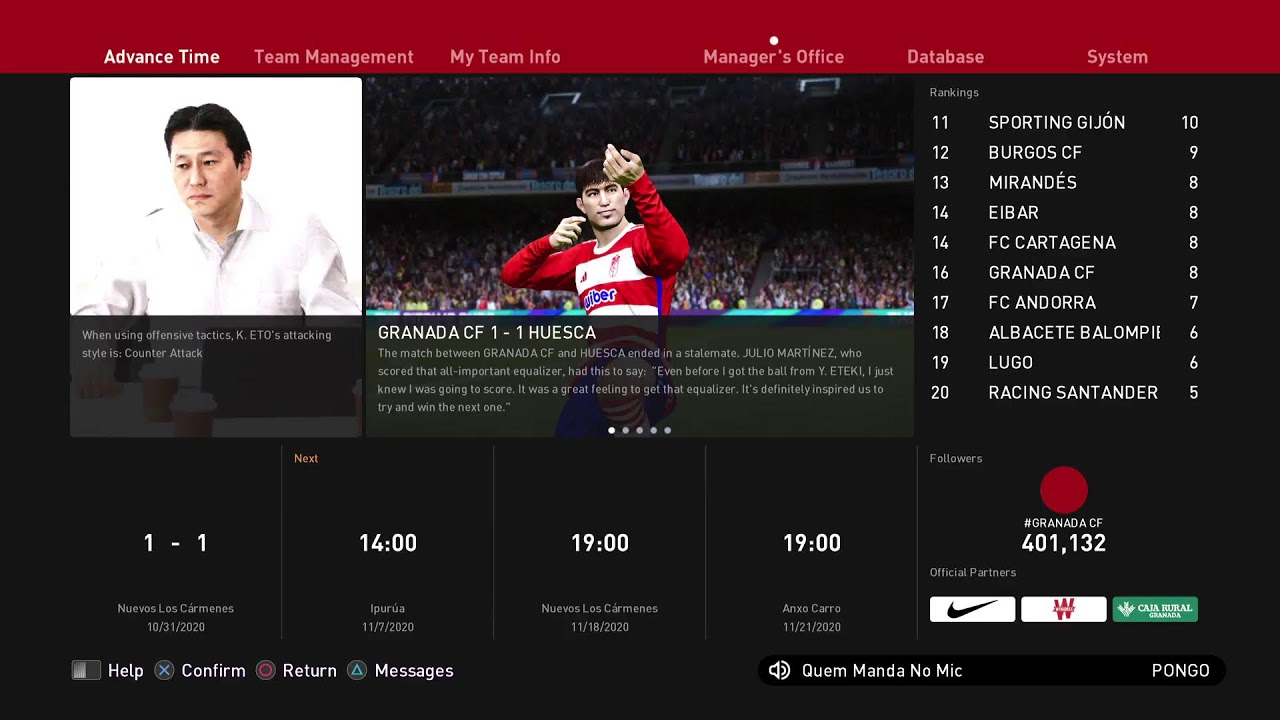
Task: Select the fifth news carousel dot
Action: tap(668, 430)
